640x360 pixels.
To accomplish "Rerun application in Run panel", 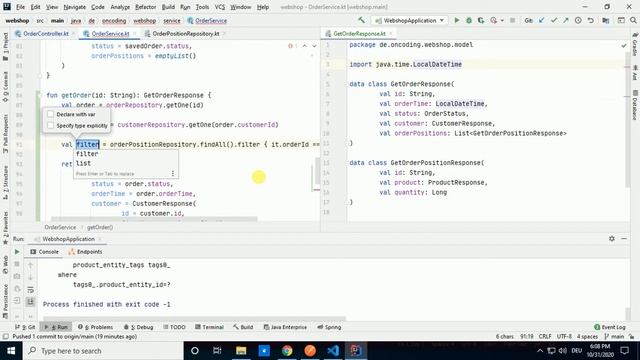I will (x=17, y=252).
